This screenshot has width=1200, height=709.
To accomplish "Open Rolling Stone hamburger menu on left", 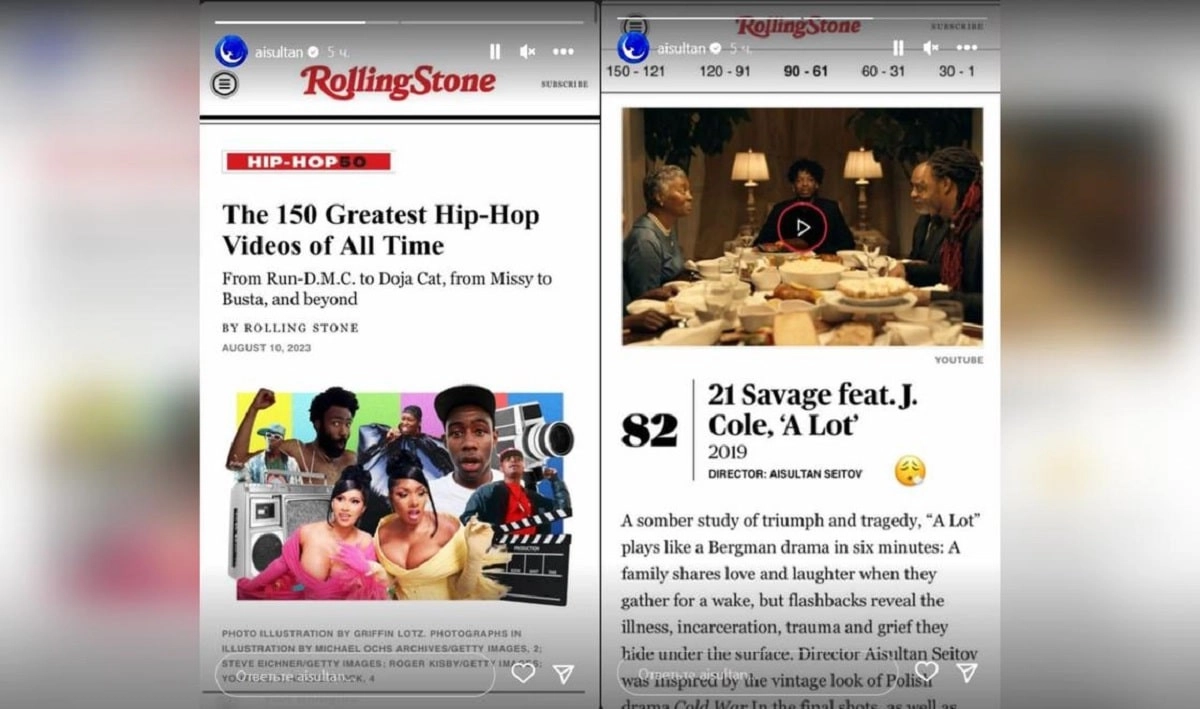I will coord(225,84).
